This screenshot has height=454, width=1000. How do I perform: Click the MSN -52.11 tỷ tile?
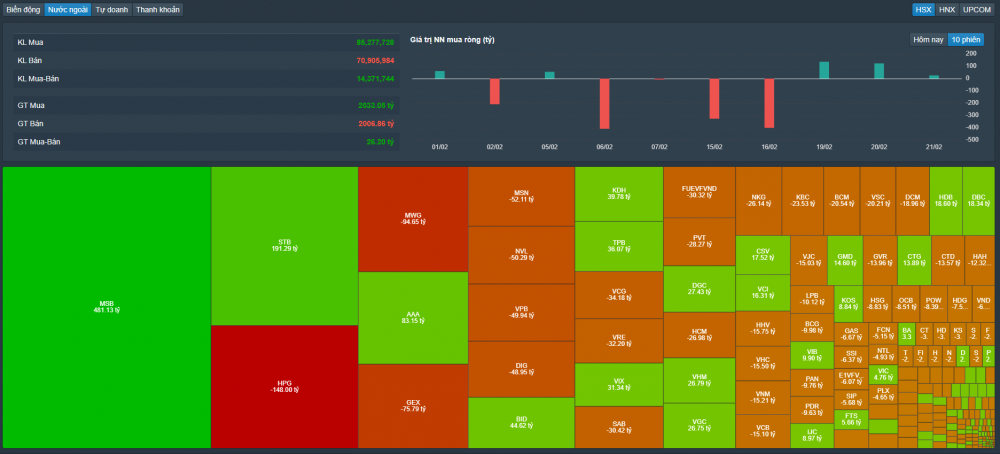[x=521, y=196]
